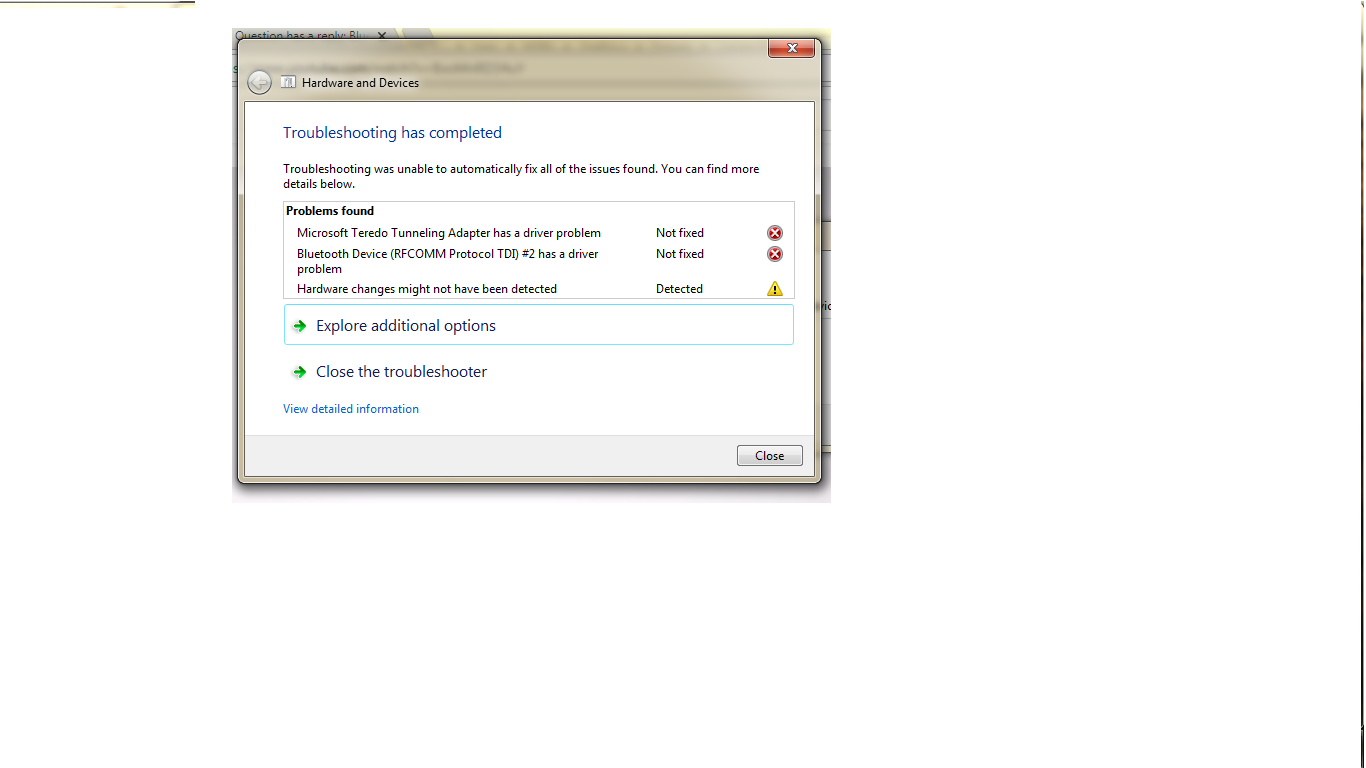Click the 'Hardware and Devices' title text
1366x768 pixels.
point(360,83)
